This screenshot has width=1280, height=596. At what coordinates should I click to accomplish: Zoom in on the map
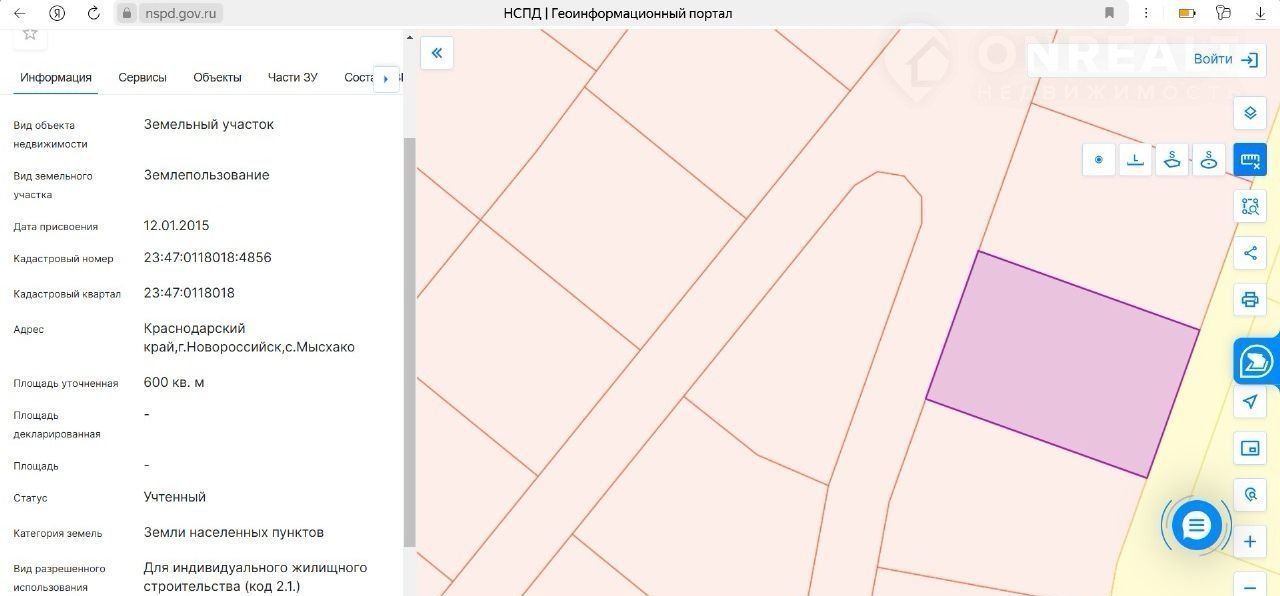tap(1249, 542)
